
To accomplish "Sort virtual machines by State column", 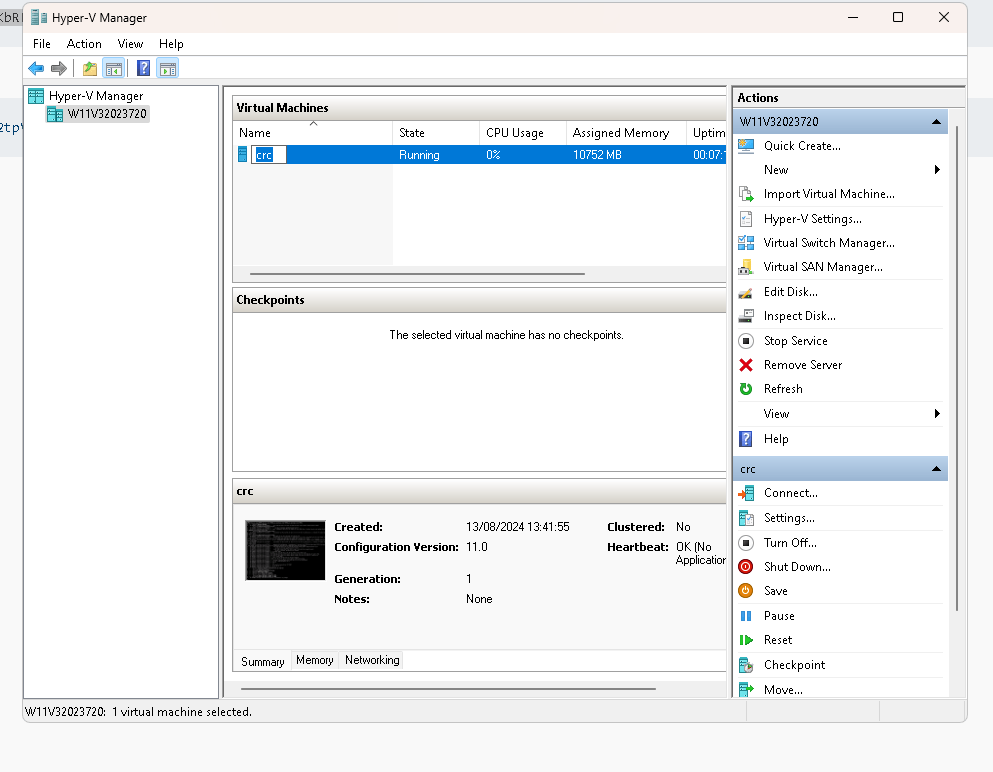I will 436,133.
